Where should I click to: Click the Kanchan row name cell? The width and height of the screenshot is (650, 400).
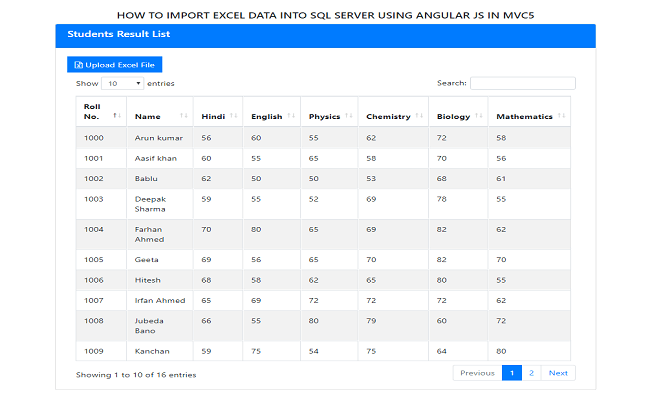(152, 351)
